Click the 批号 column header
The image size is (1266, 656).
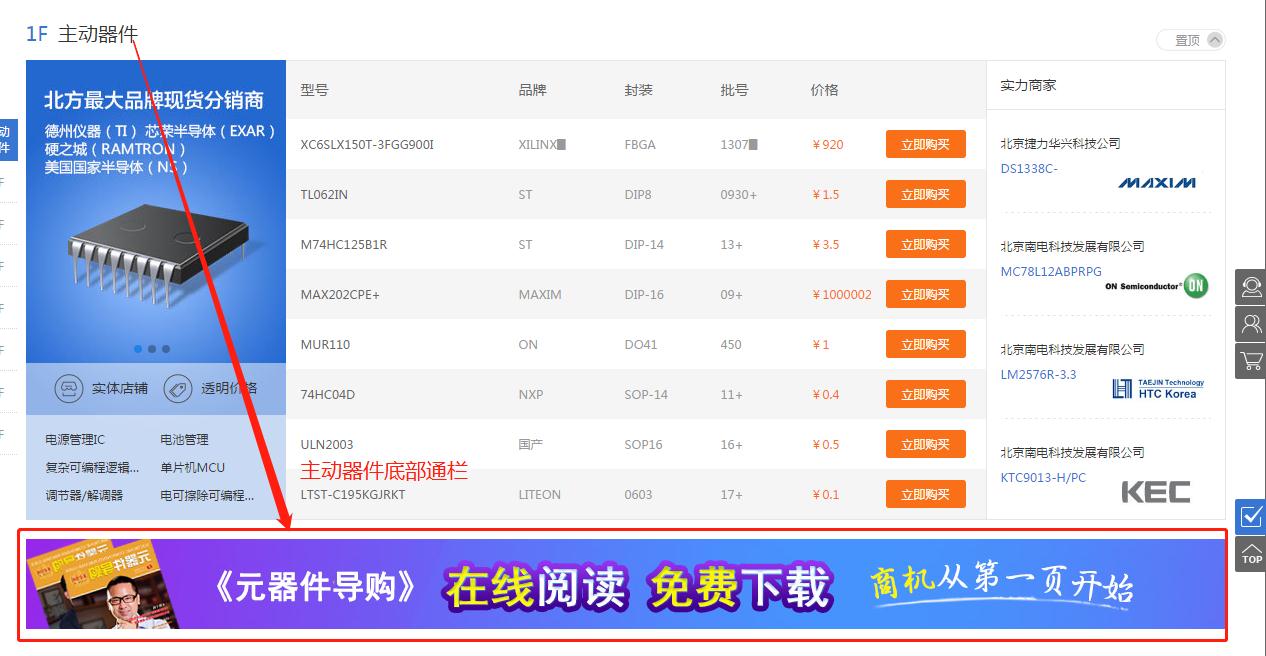point(734,90)
